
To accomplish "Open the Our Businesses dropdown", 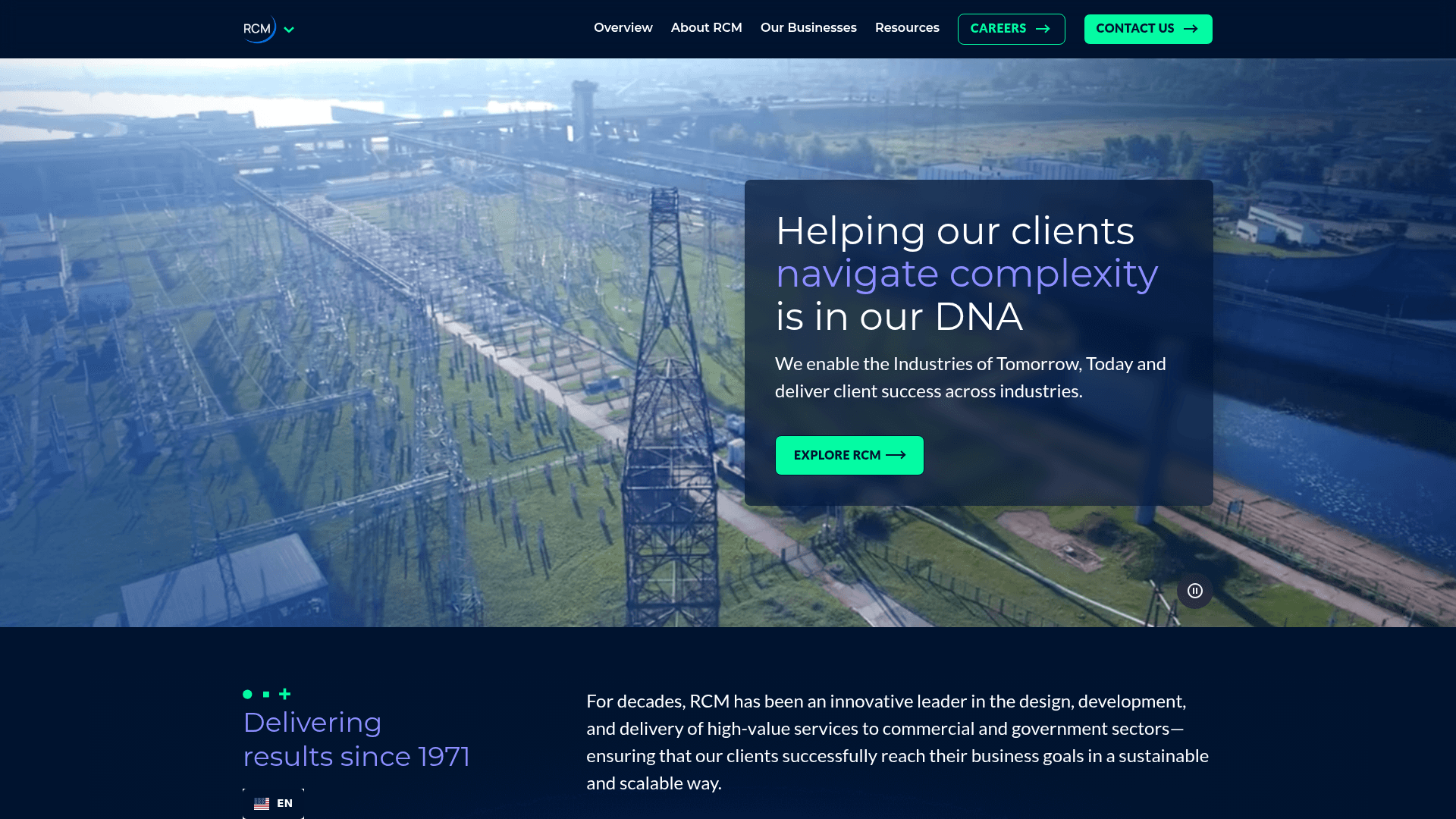I will pos(808,27).
